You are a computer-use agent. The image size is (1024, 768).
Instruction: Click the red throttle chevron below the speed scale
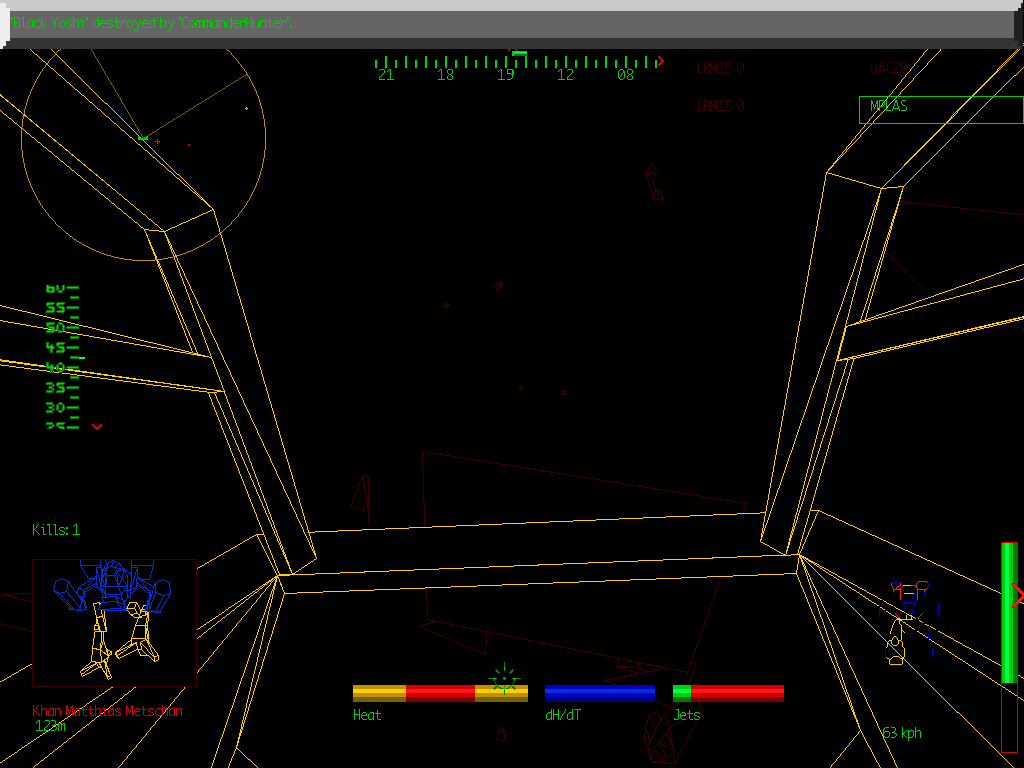97,427
